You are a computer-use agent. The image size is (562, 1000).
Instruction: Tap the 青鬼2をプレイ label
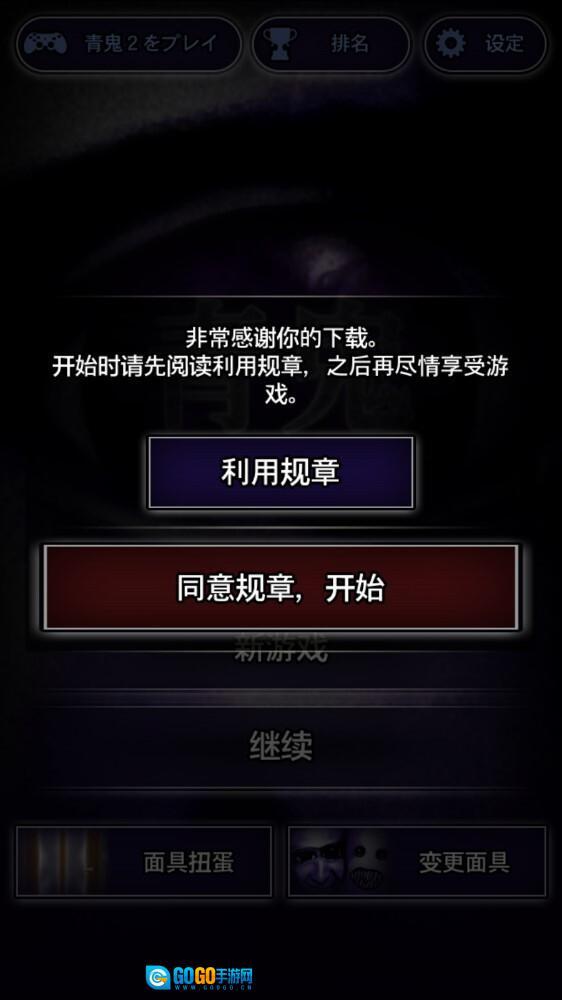(151, 43)
